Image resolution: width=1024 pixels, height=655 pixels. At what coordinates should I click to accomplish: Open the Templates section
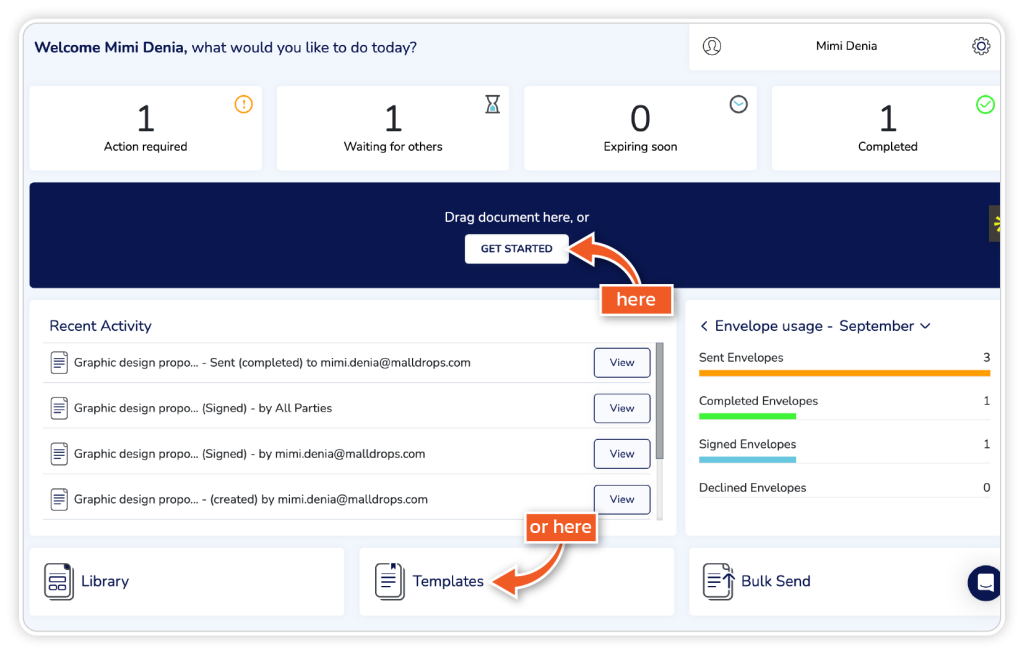tap(448, 581)
